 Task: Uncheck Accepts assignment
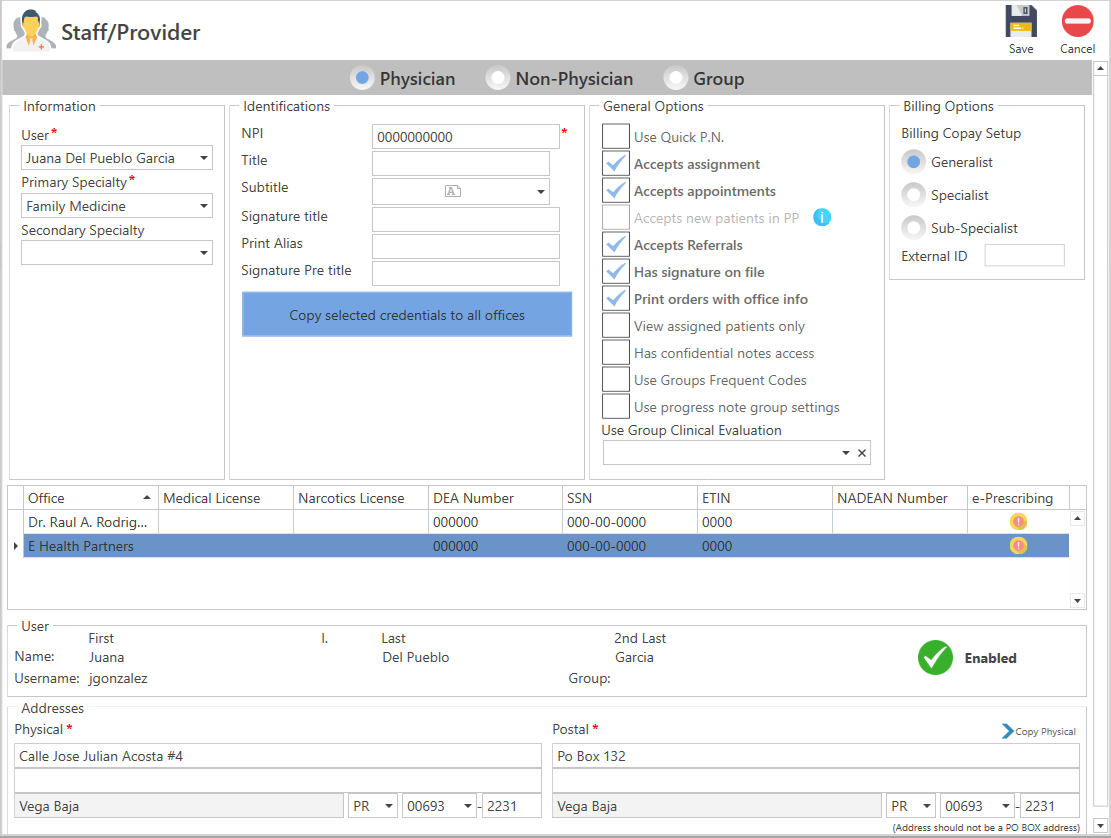pyautogui.click(x=616, y=164)
